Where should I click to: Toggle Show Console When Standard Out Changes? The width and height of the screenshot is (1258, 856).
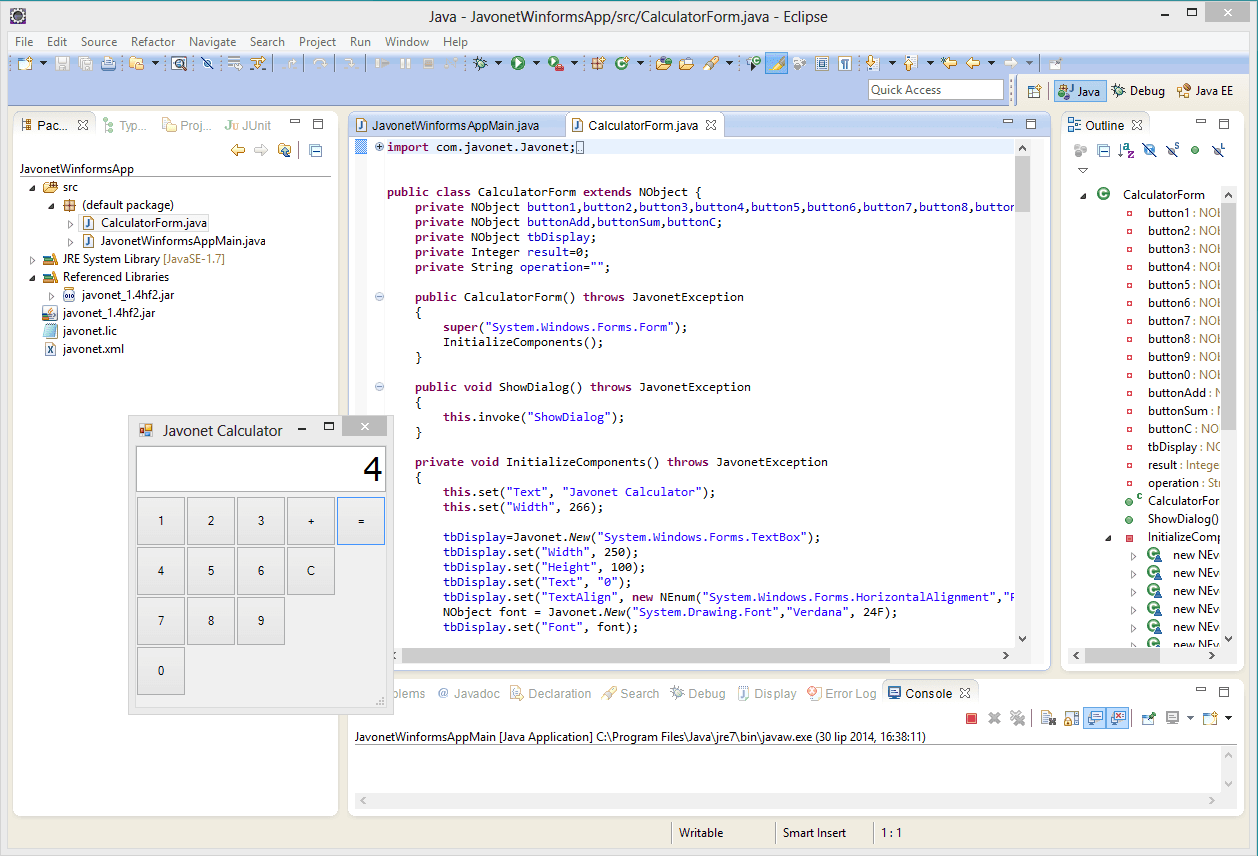click(1095, 718)
